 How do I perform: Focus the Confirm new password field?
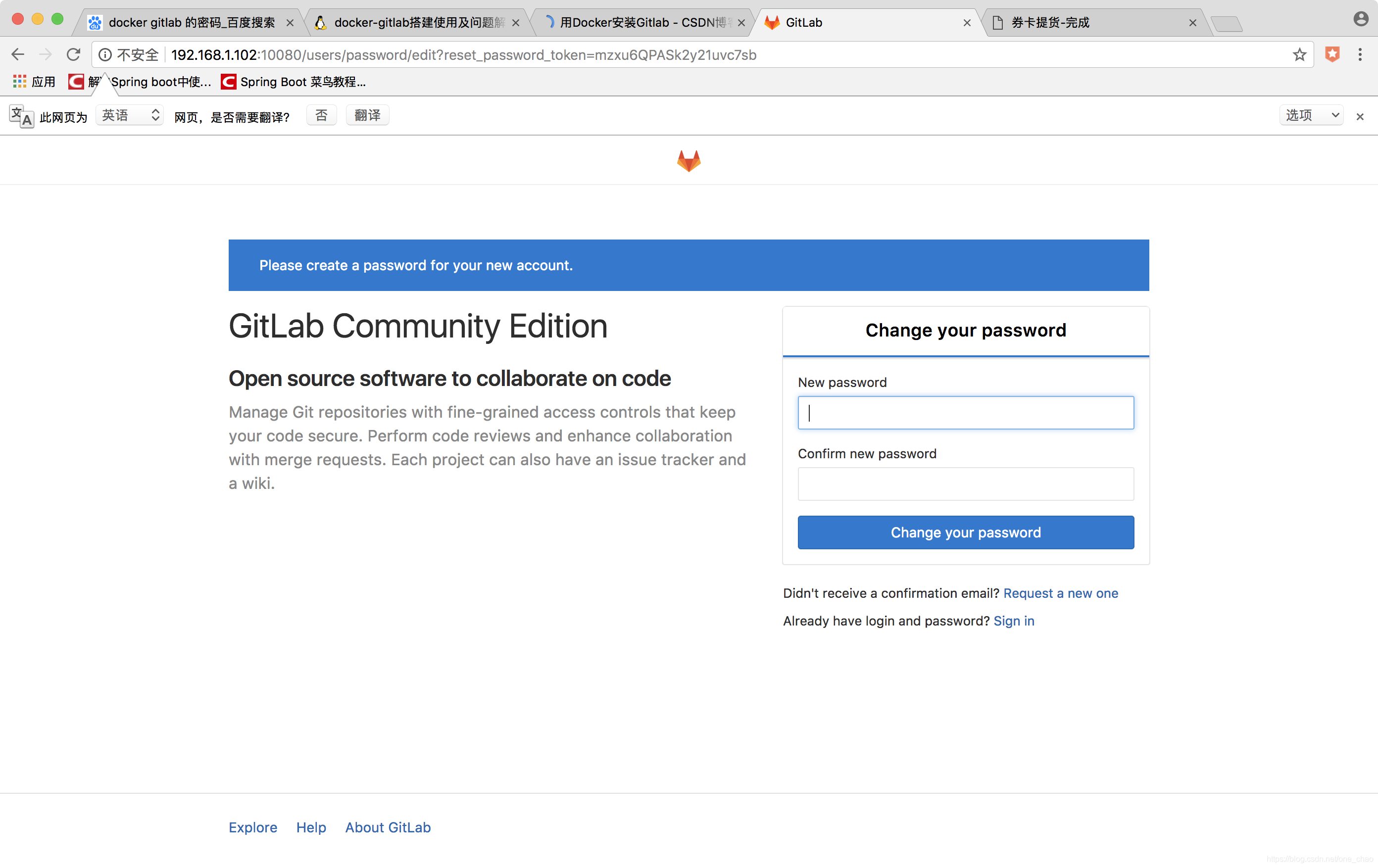click(965, 484)
